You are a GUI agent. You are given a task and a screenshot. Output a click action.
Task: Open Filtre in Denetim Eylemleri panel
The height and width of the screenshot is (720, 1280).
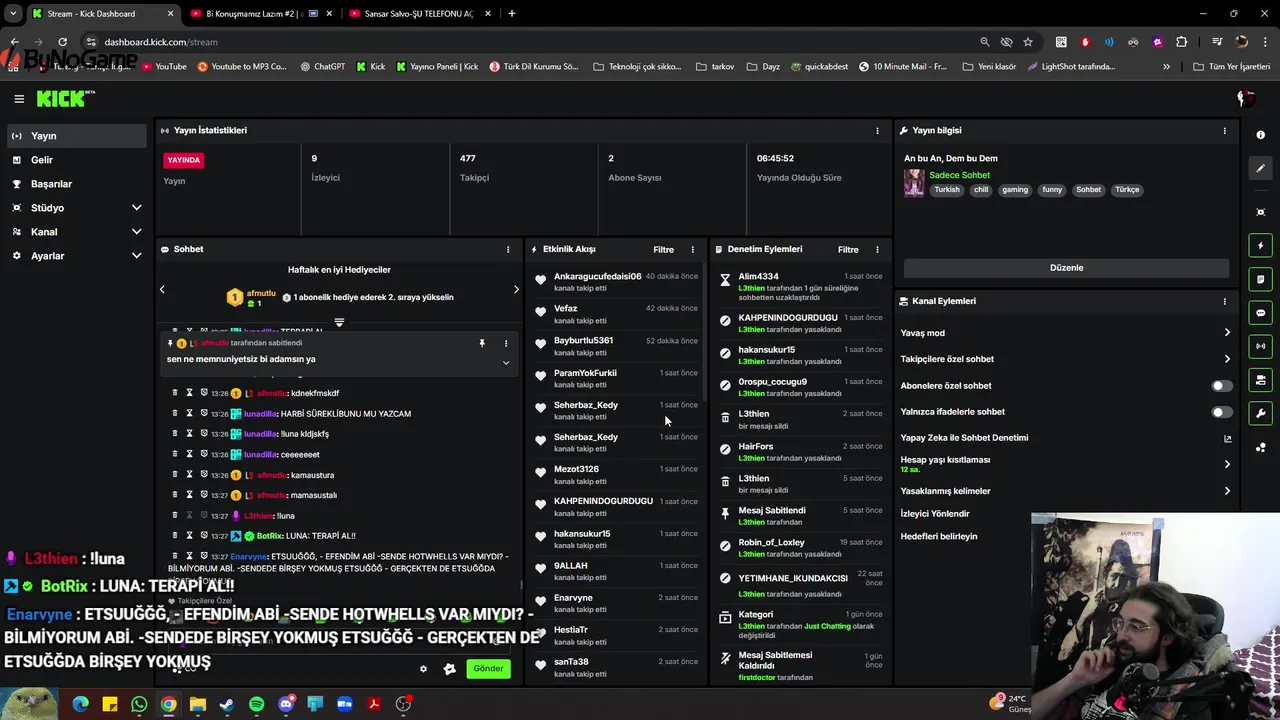click(x=848, y=250)
